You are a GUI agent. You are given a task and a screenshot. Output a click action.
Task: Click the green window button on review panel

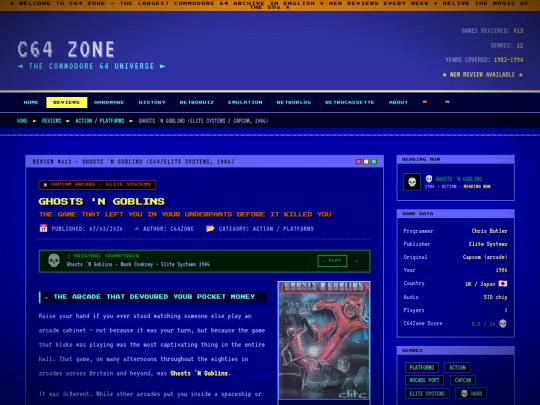click(374, 162)
